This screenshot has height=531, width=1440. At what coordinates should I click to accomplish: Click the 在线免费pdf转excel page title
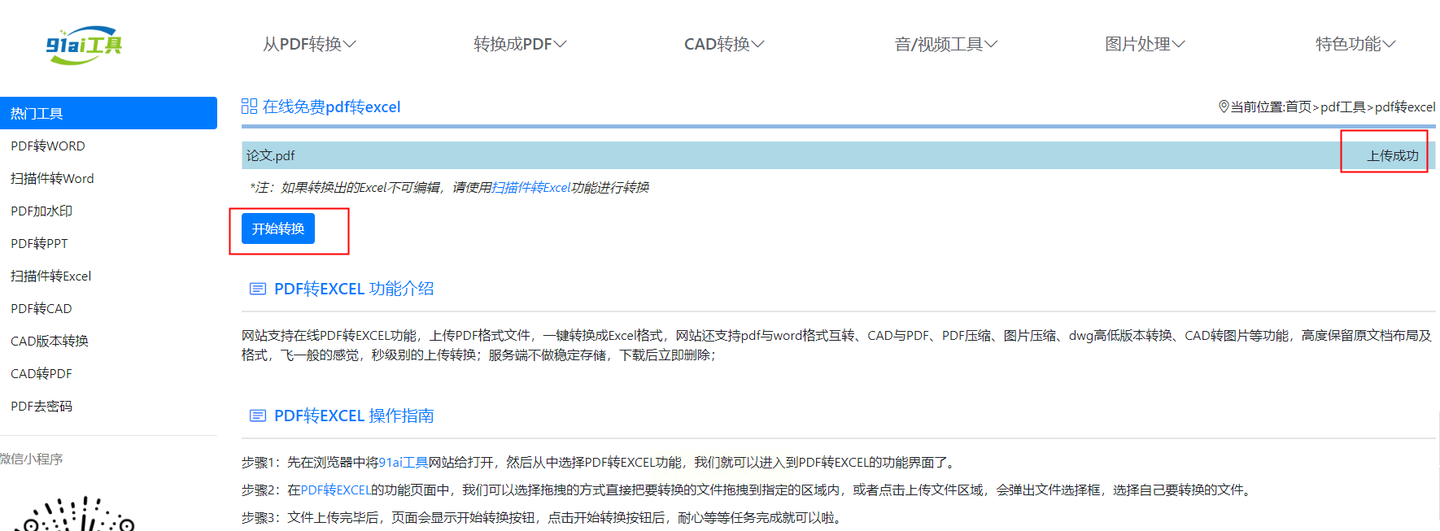click(331, 107)
